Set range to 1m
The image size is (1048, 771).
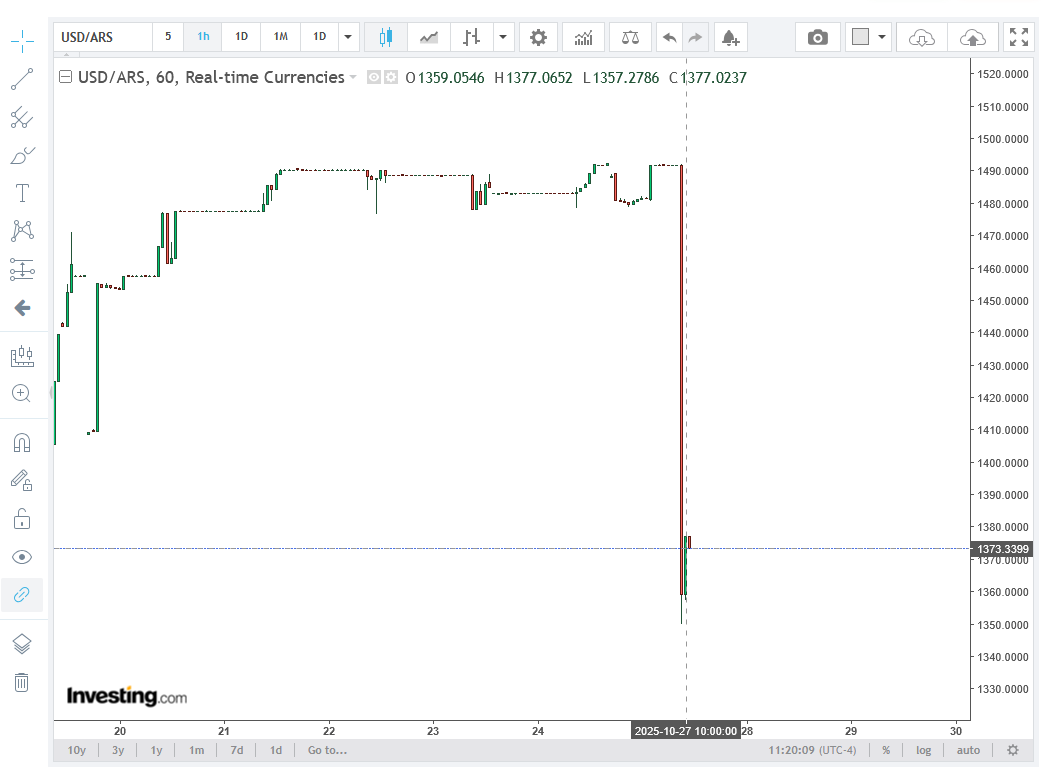pos(196,750)
